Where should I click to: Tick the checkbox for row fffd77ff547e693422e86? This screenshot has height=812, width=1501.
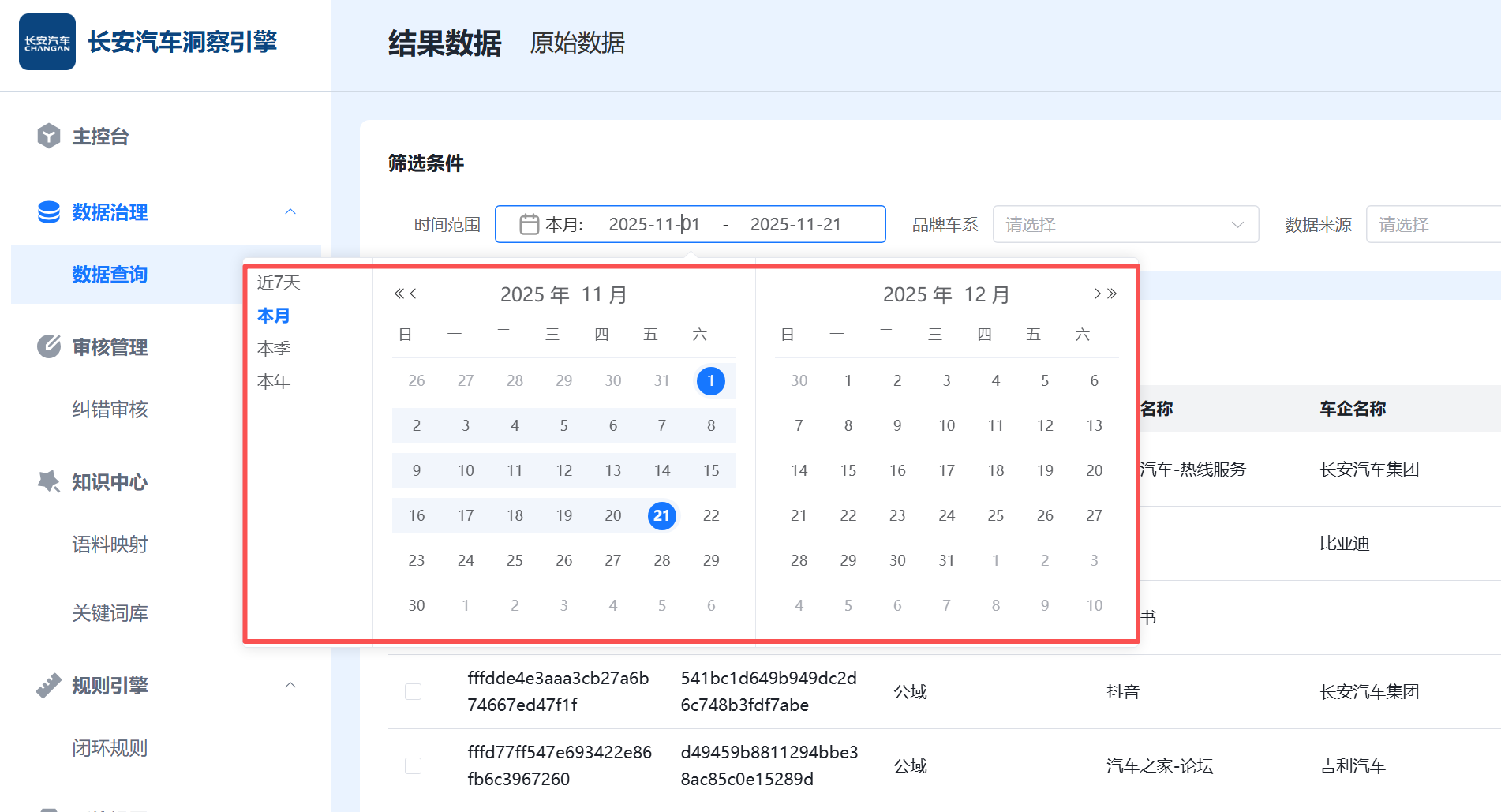(413, 766)
